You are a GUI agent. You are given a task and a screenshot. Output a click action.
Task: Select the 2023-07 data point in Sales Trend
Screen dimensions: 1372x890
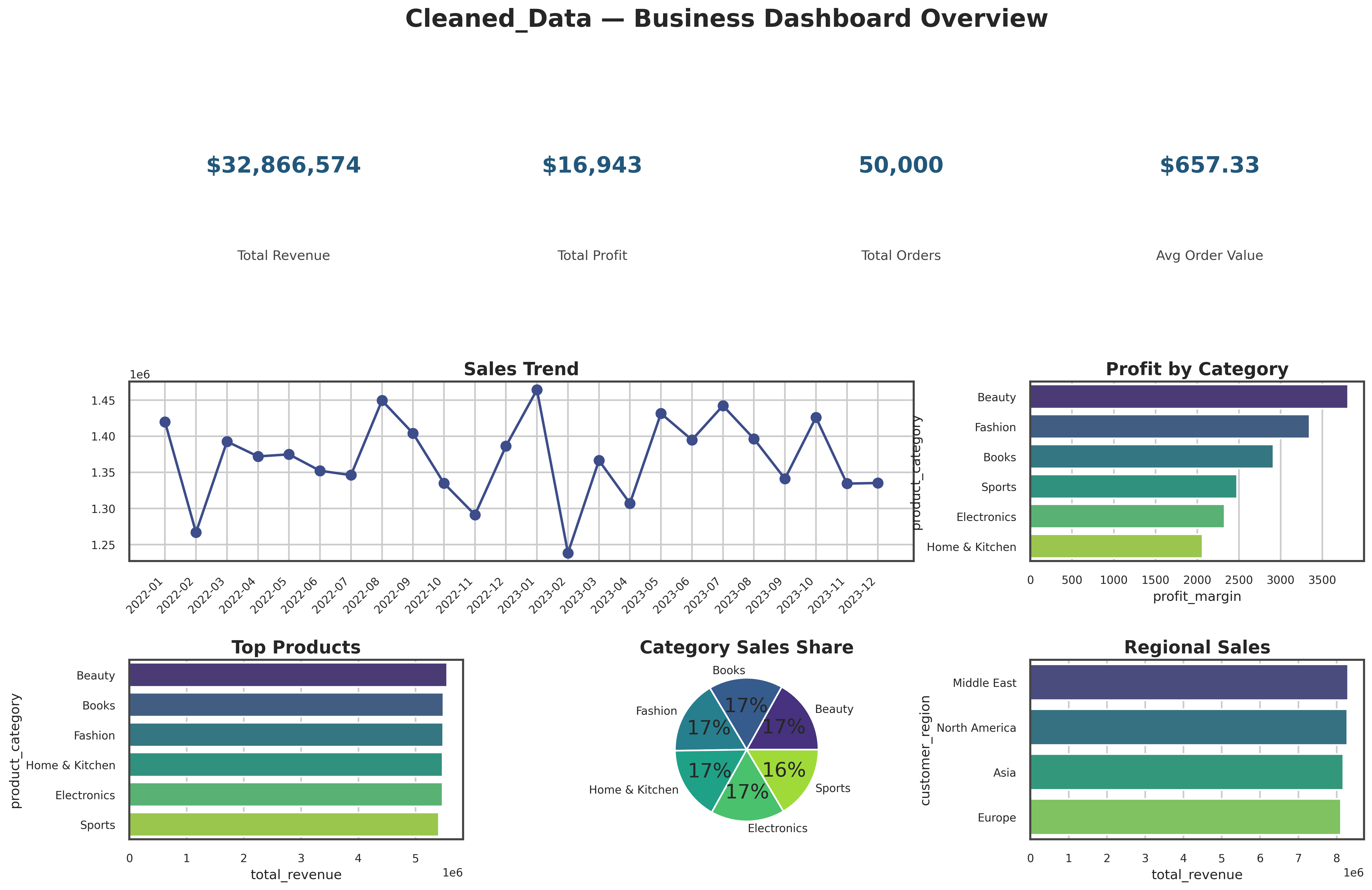pos(723,406)
